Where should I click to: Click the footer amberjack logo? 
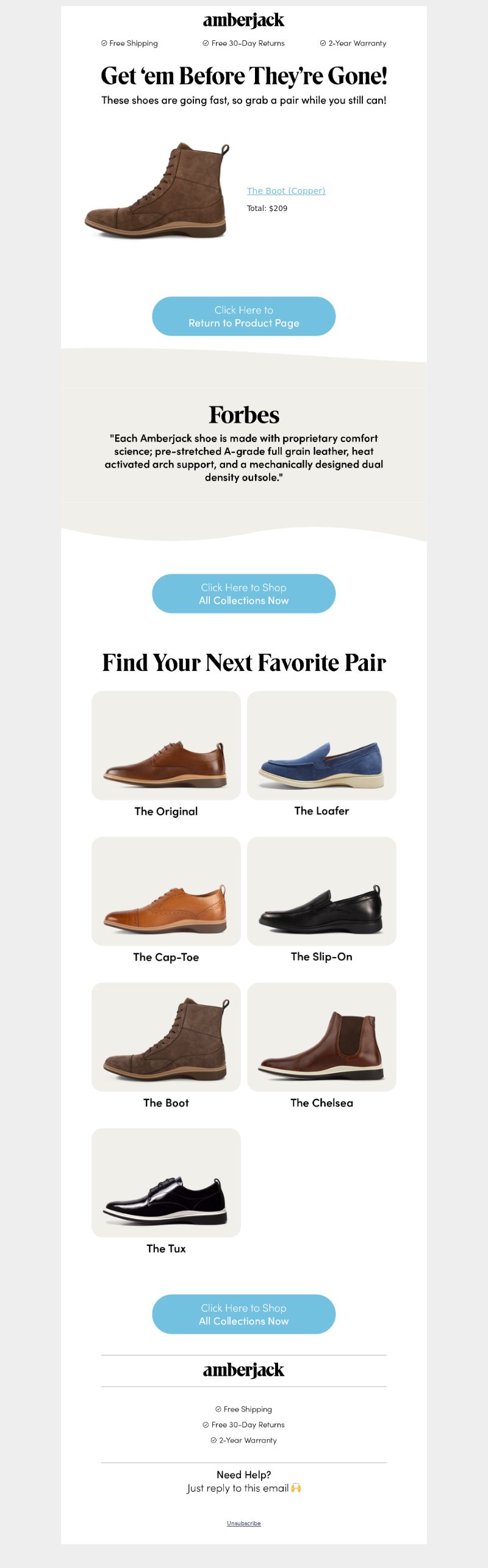tap(243, 1370)
